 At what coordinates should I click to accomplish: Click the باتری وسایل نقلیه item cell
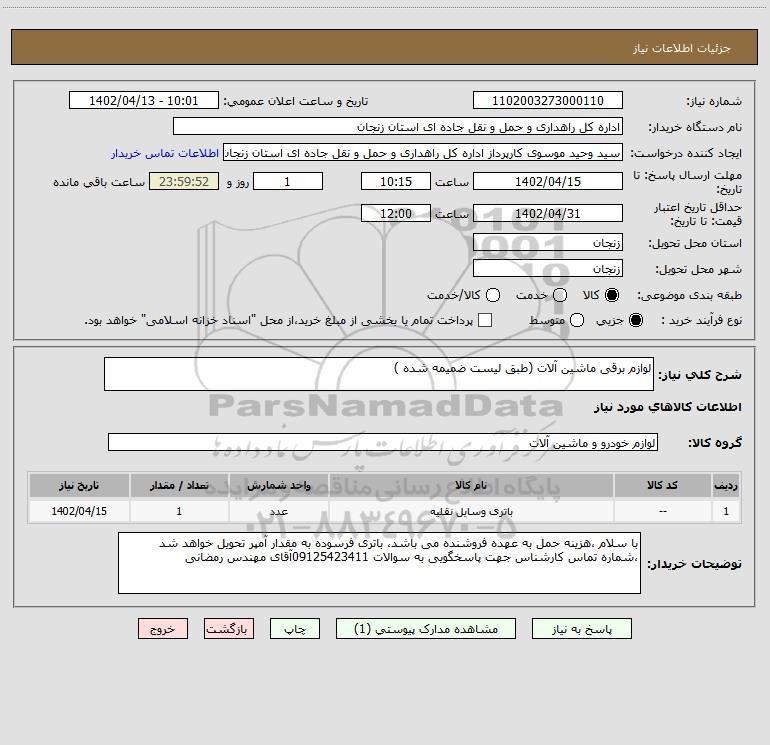[x=470, y=511]
